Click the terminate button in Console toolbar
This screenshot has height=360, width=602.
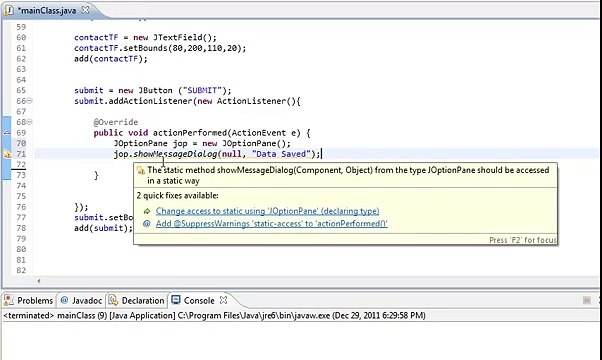click(587, 300)
